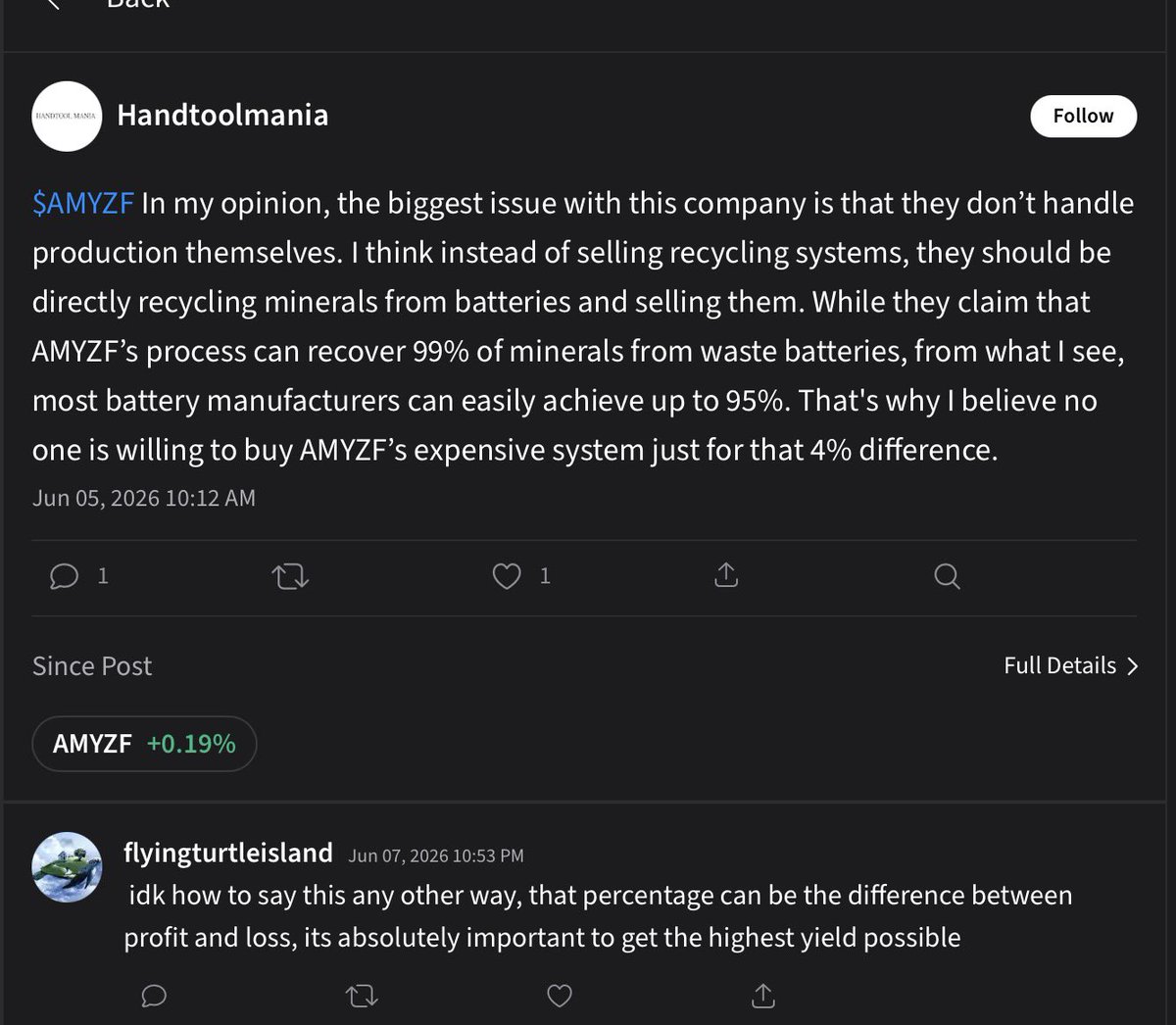This screenshot has width=1176, height=1025.
Task: Open flyingturtleisland username profile
Action: pos(228,853)
